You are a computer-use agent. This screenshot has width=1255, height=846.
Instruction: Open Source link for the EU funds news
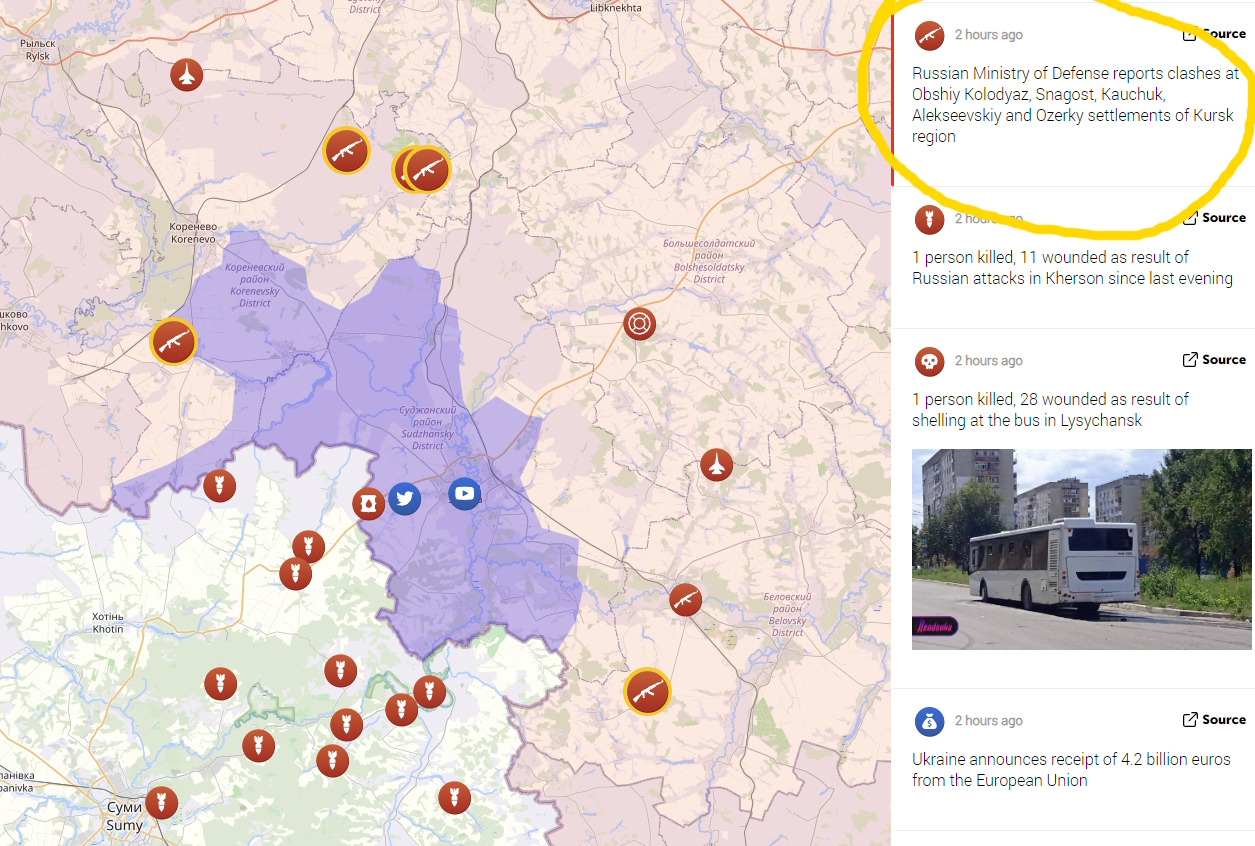pos(1214,720)
